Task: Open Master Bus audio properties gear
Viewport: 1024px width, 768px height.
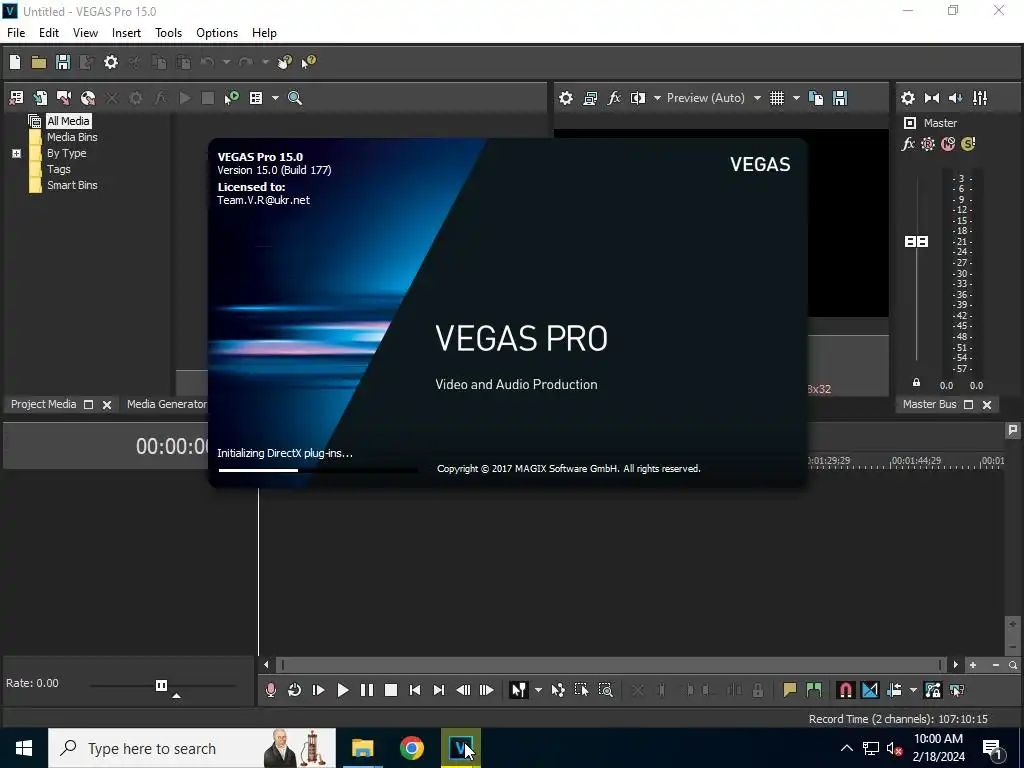Action: (908, 98)
